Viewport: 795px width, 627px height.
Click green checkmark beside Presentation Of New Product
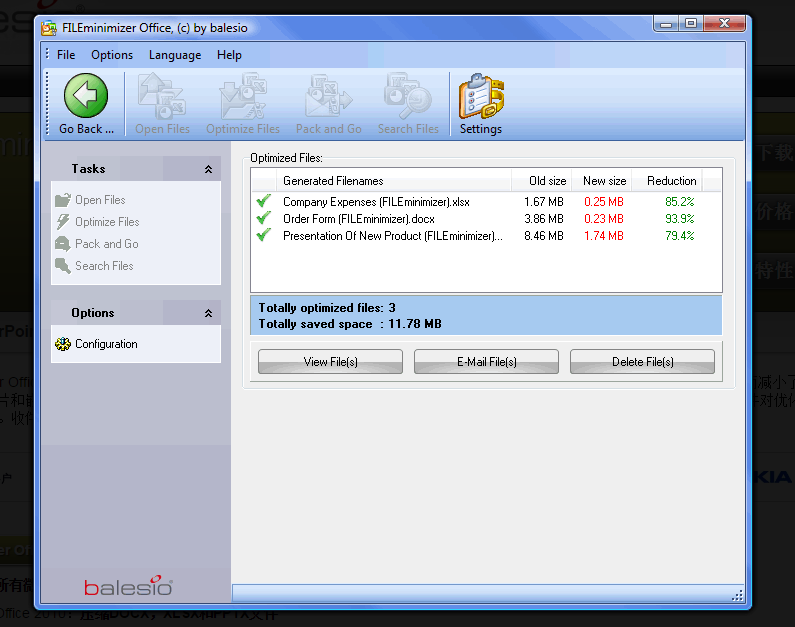(x=264, y=235)
